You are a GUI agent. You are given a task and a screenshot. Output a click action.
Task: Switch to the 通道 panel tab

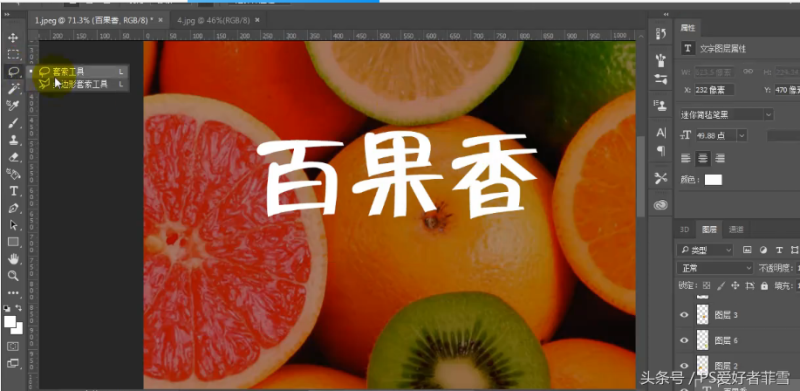click(736, 230)
